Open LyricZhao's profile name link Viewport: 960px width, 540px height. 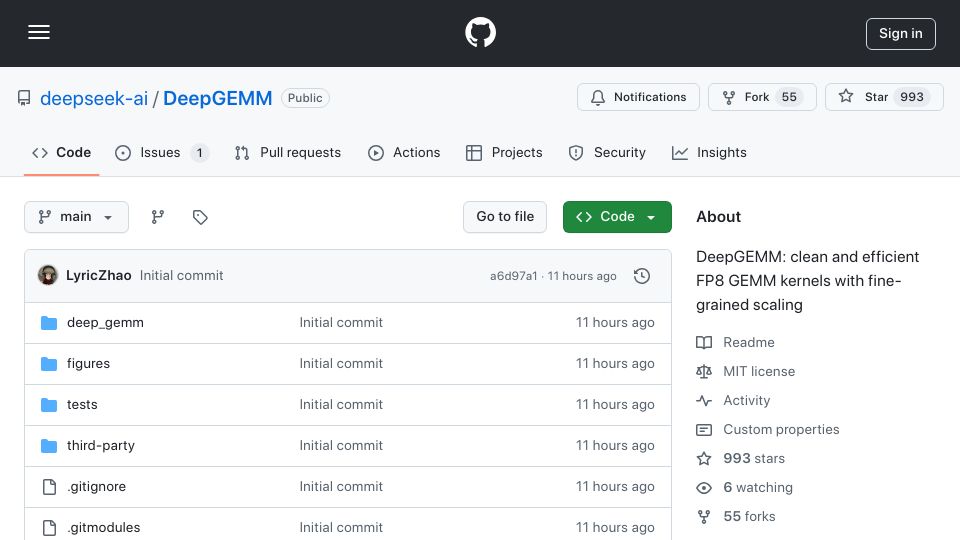[x=99, y=276]
